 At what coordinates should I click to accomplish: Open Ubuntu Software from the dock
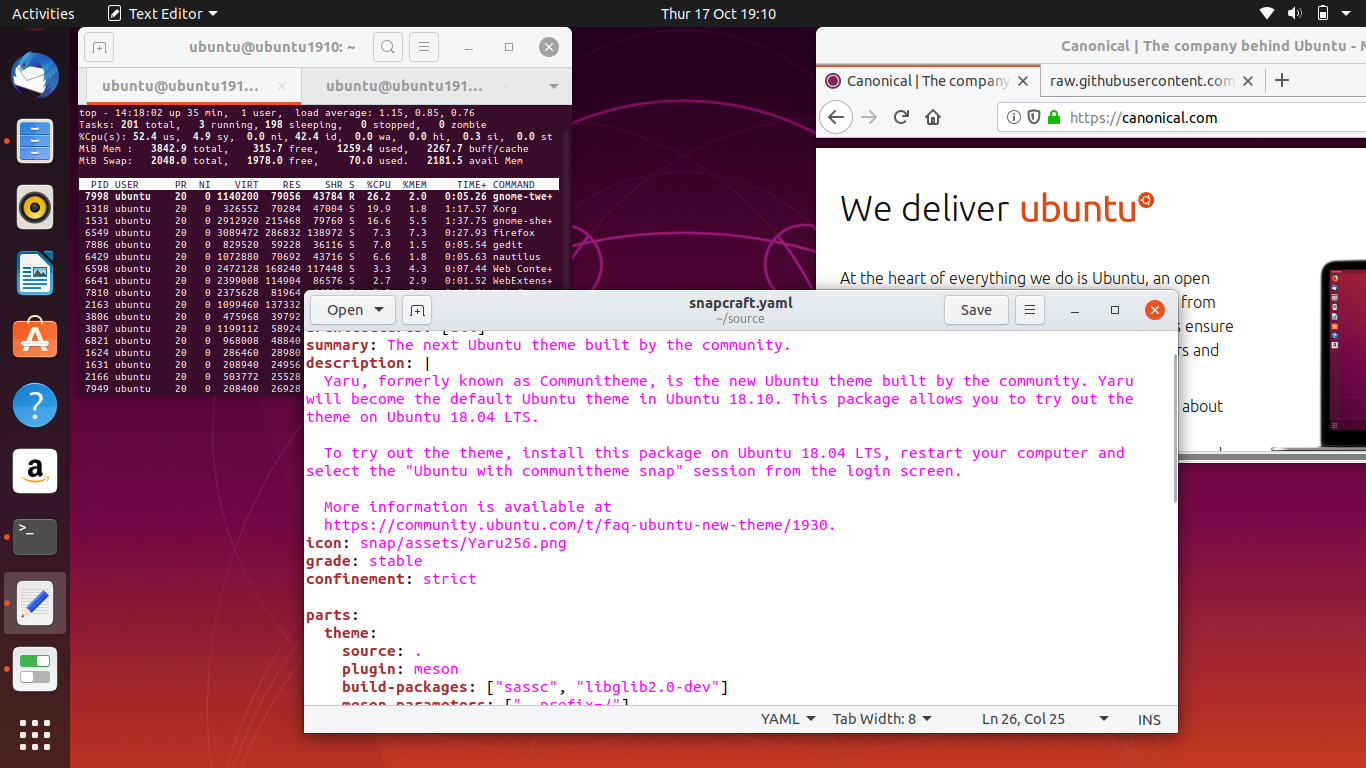click(x=35, y=338)
